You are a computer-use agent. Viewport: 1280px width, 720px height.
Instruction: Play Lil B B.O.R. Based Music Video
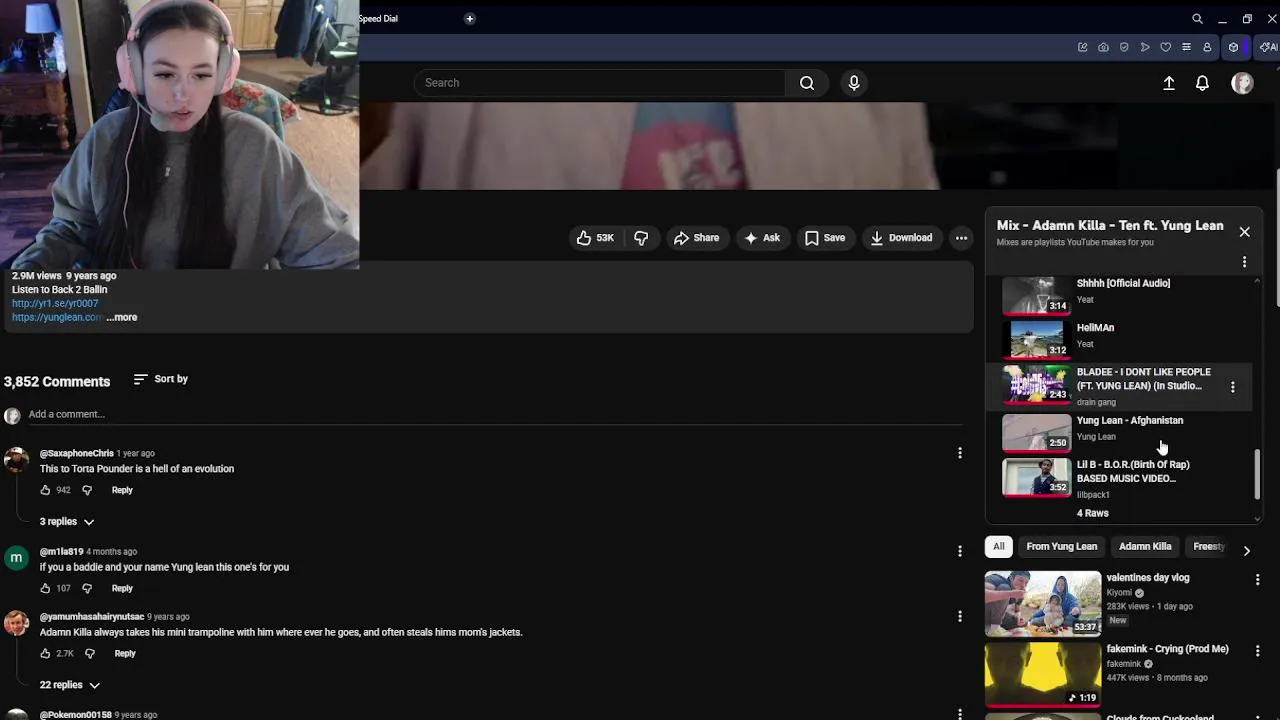(x=1127, y=478)
